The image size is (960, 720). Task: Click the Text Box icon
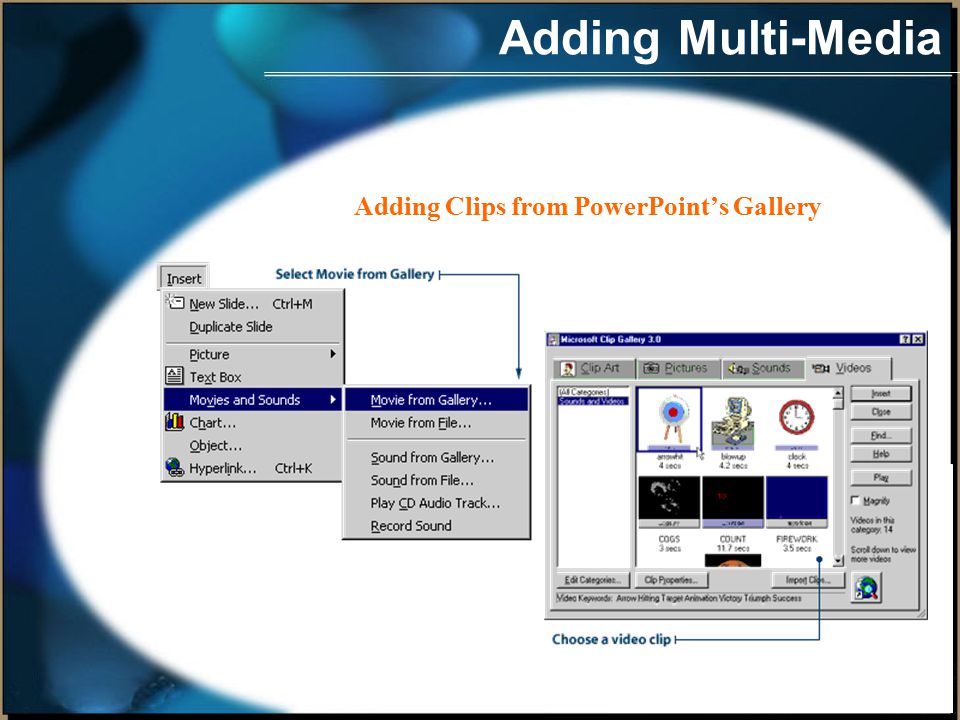tap(174, 376)
